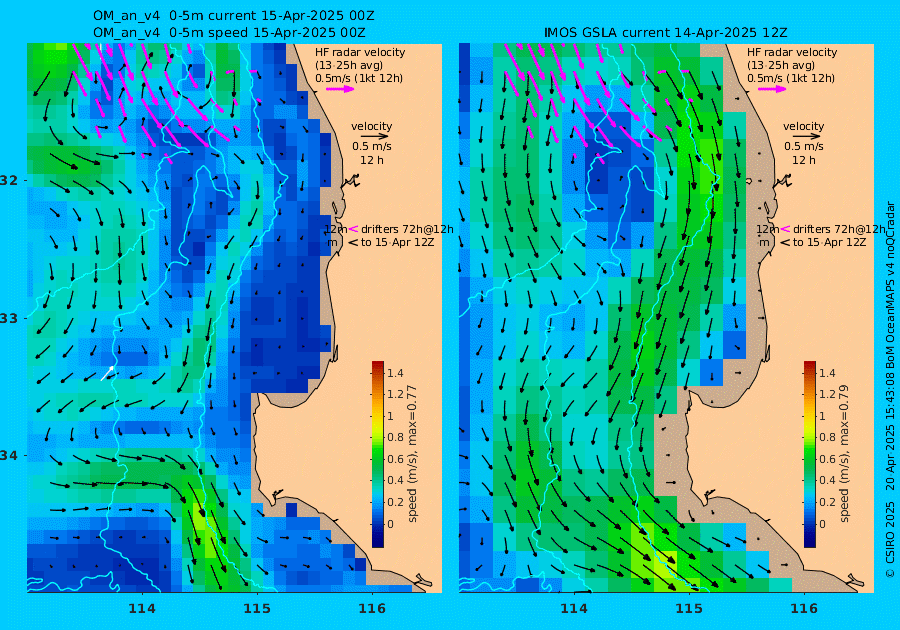Click the '0.8' tick on the left colorbar
900x630 pixels.
(395, 438)
